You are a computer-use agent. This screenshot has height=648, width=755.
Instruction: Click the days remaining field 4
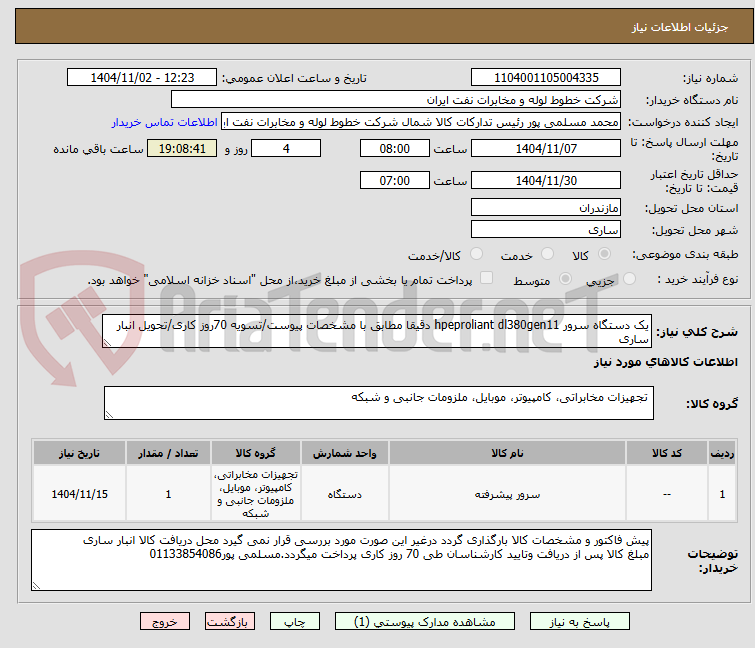[286, 148]
